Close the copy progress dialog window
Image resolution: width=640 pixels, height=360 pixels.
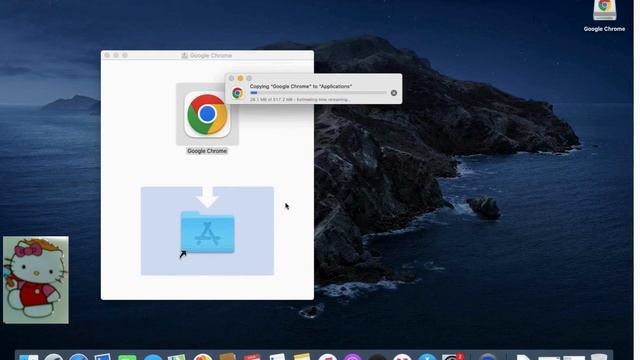click(x=231, y=78)
